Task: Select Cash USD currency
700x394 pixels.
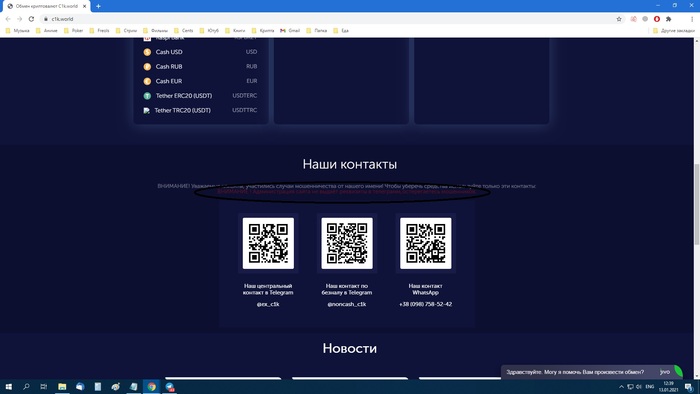Action: pos(200,52)
